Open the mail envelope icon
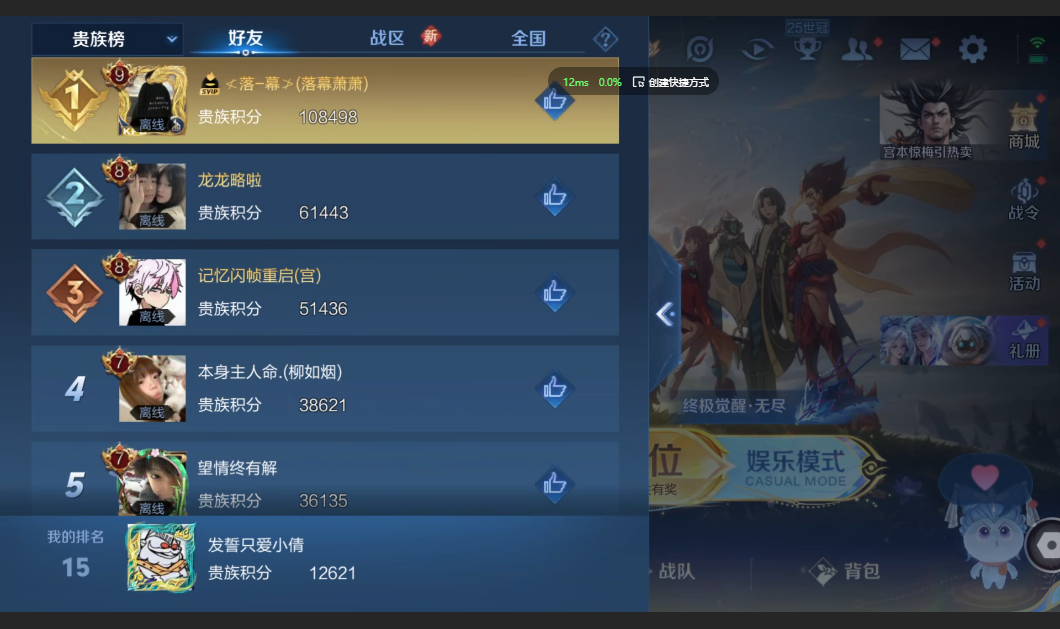The height and width of the screenshot is (629, 1060). pos(915,49)
